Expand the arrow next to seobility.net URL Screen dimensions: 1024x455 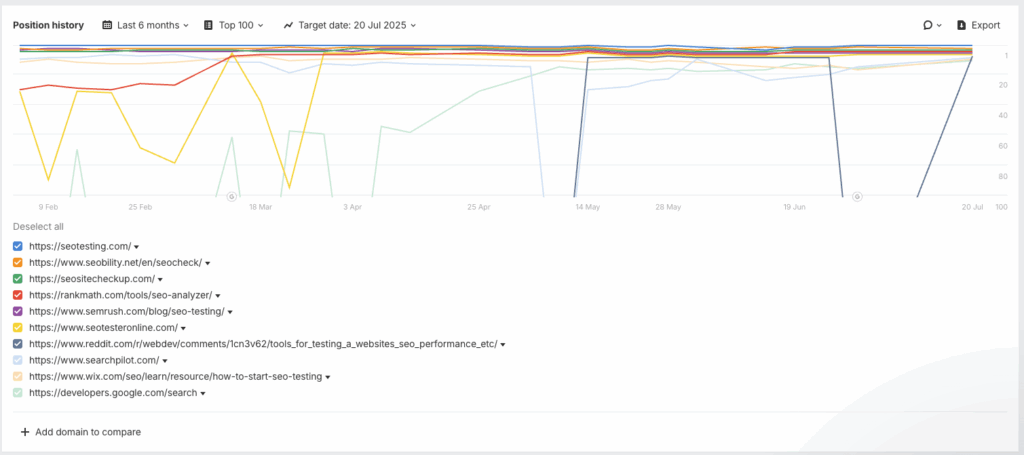tap(208, 263)
